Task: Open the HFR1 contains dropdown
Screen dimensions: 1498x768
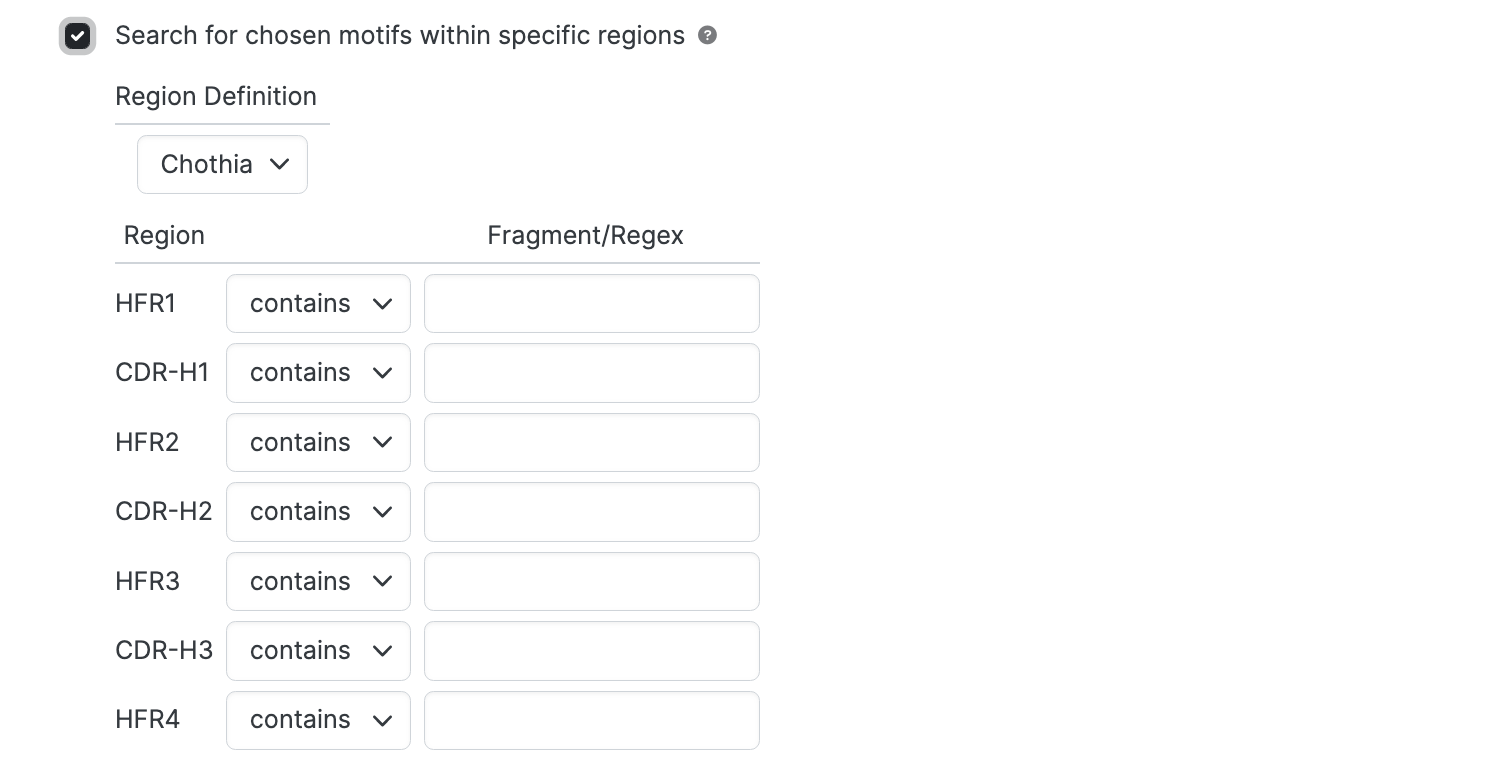Action: (x=318, y=303)
